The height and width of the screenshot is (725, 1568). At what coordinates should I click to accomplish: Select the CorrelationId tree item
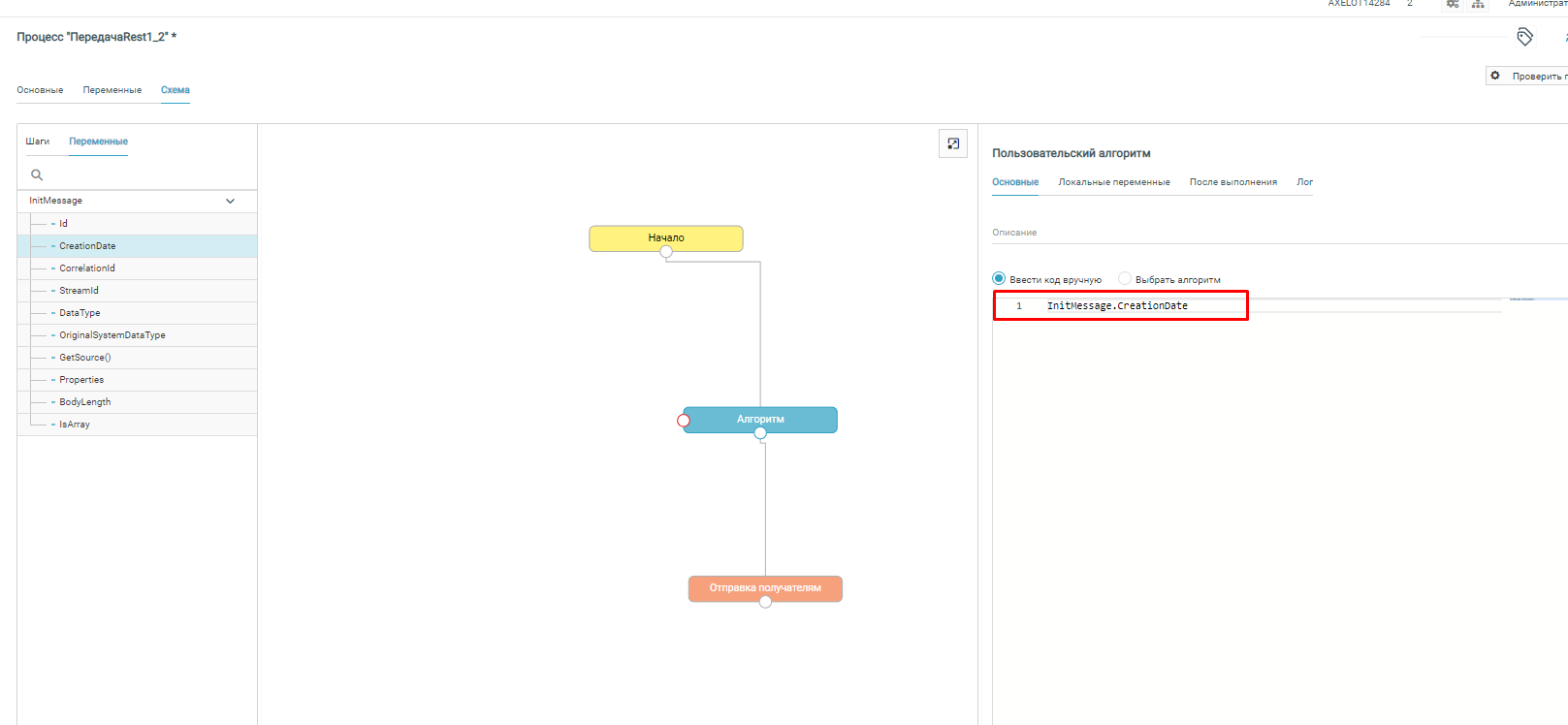[87, 268]
